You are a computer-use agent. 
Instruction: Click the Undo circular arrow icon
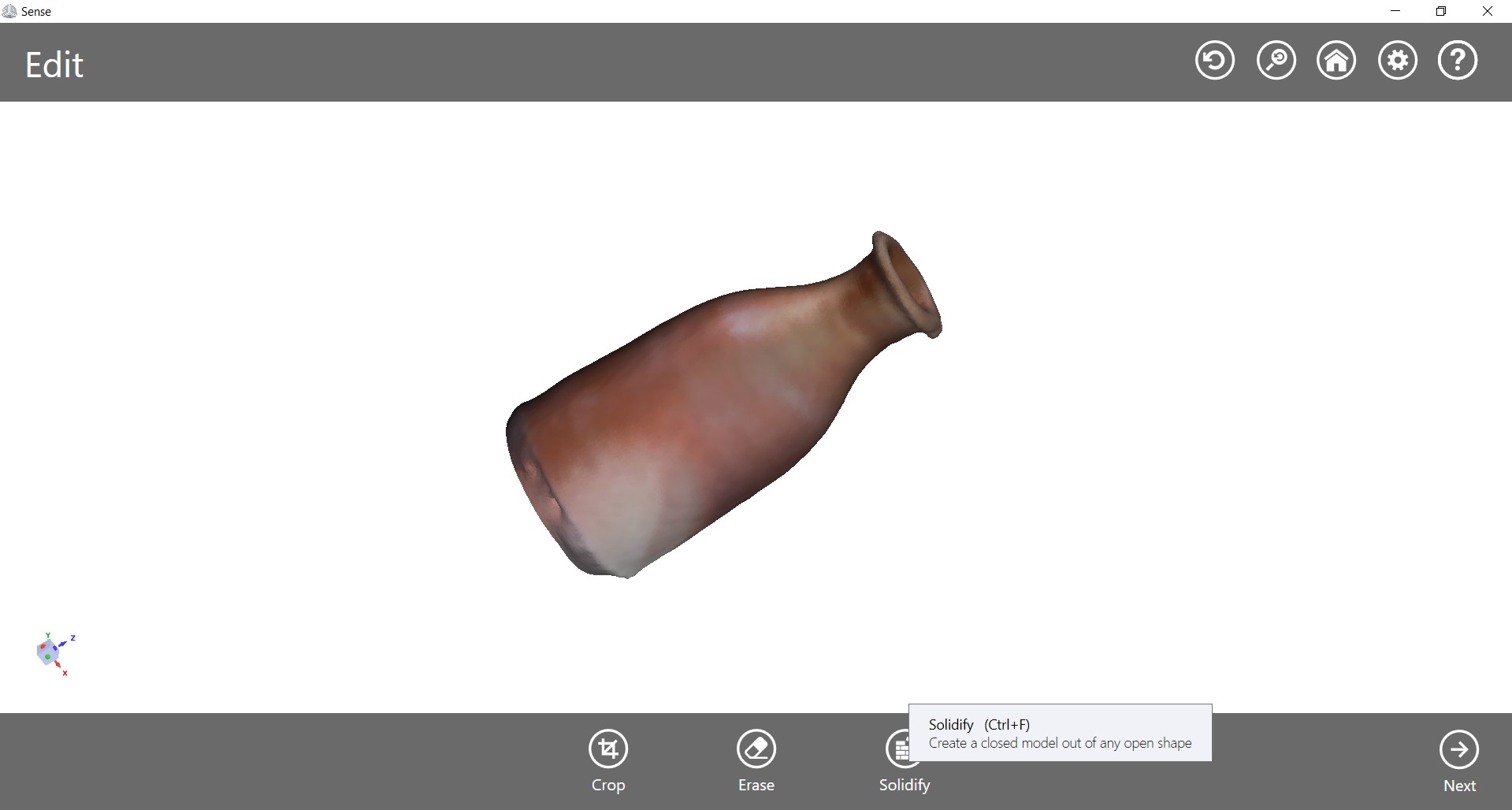1214,61
